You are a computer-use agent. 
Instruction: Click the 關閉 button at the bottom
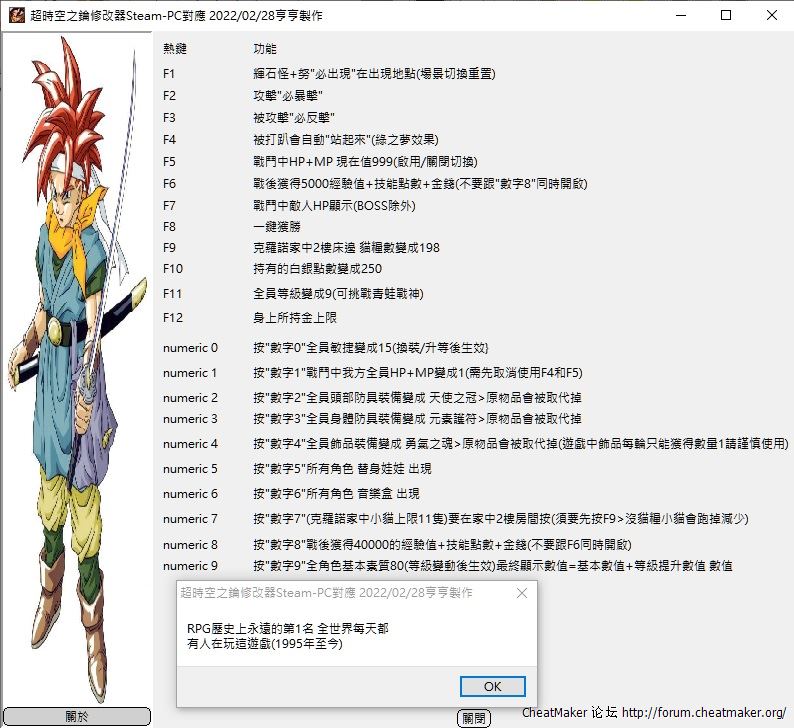tap(474, 718)
